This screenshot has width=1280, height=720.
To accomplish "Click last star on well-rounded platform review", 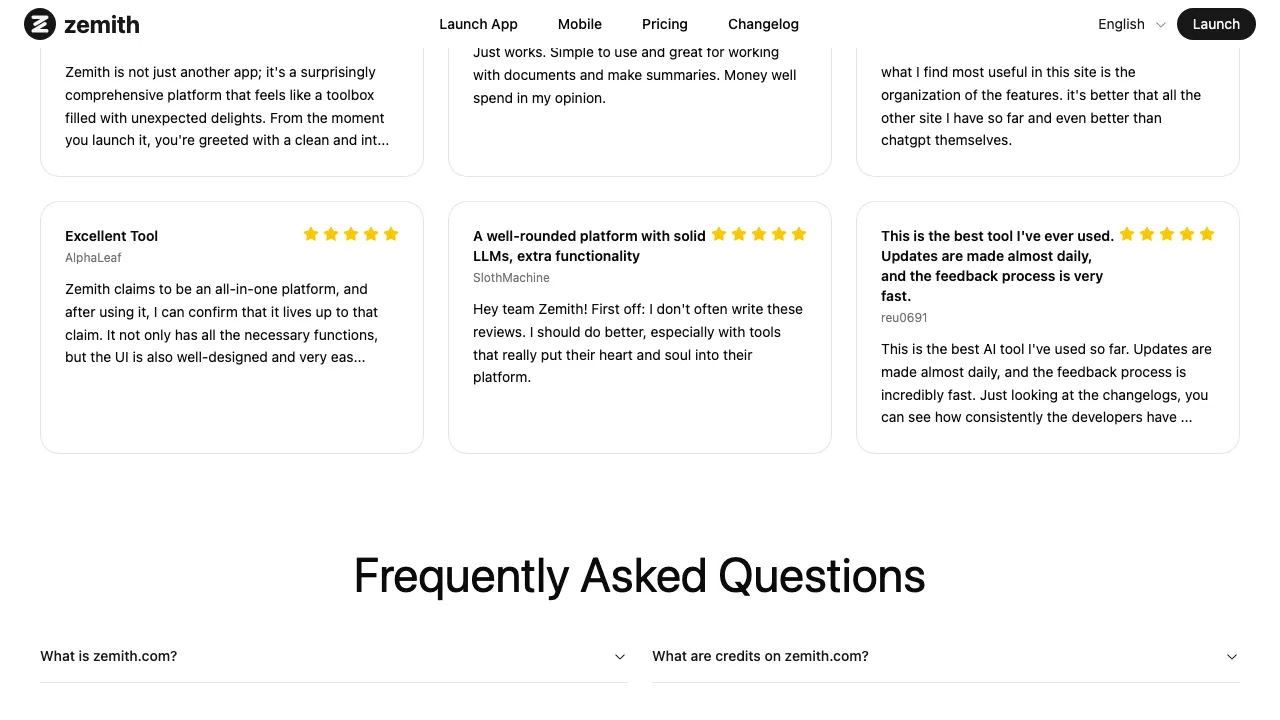I will [x=799, y=234].
